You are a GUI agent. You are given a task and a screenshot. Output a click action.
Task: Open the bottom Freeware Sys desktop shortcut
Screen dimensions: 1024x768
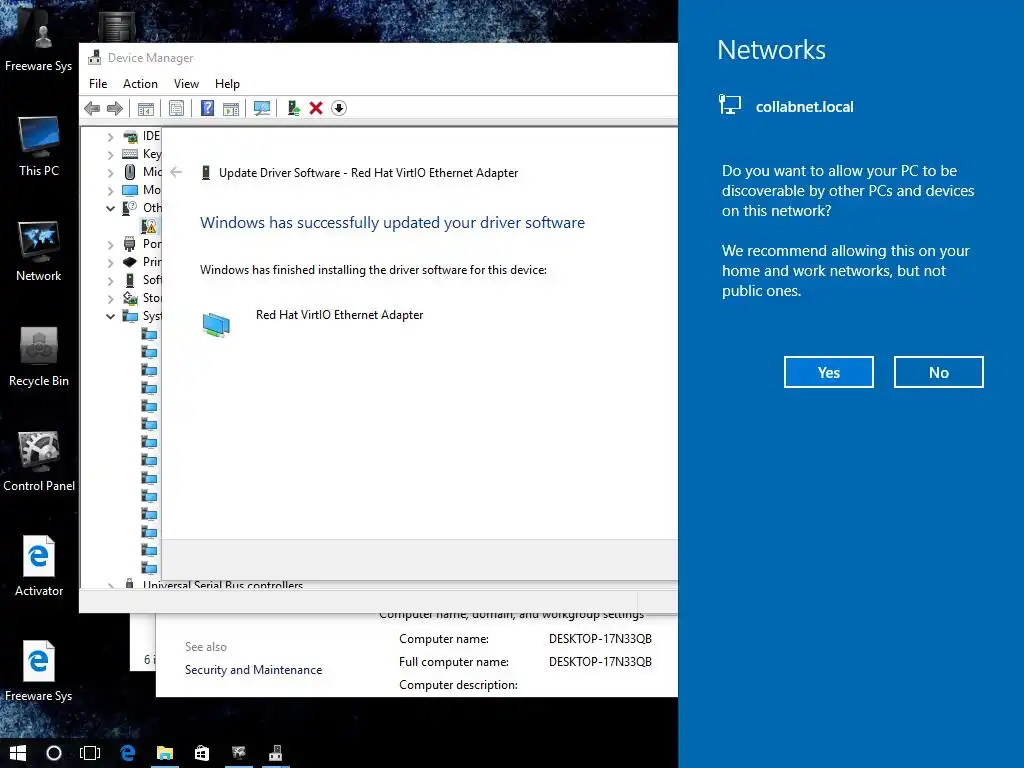coord(39,671)
